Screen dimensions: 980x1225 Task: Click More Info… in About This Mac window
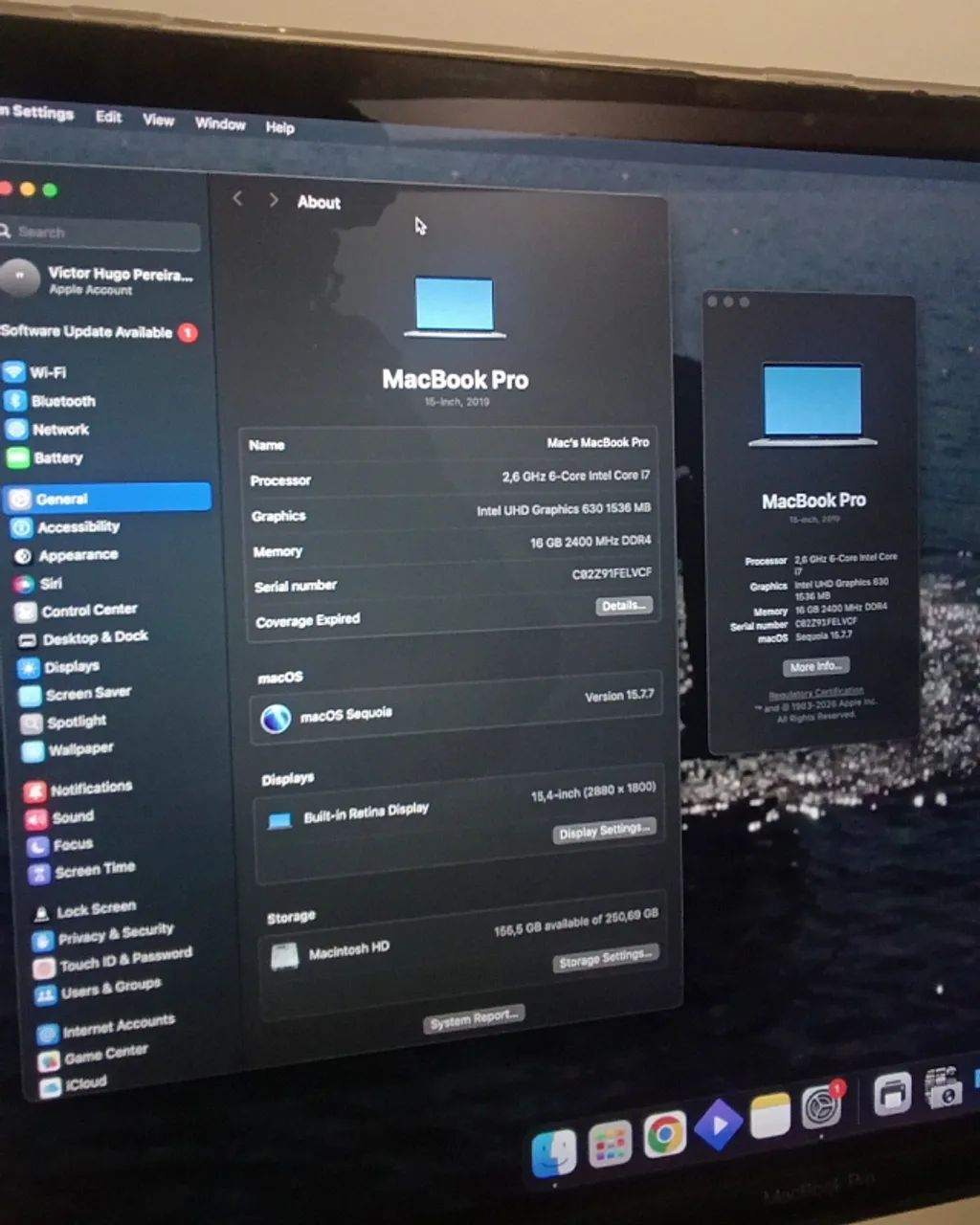pyautogui.click(x=816, y=666)
